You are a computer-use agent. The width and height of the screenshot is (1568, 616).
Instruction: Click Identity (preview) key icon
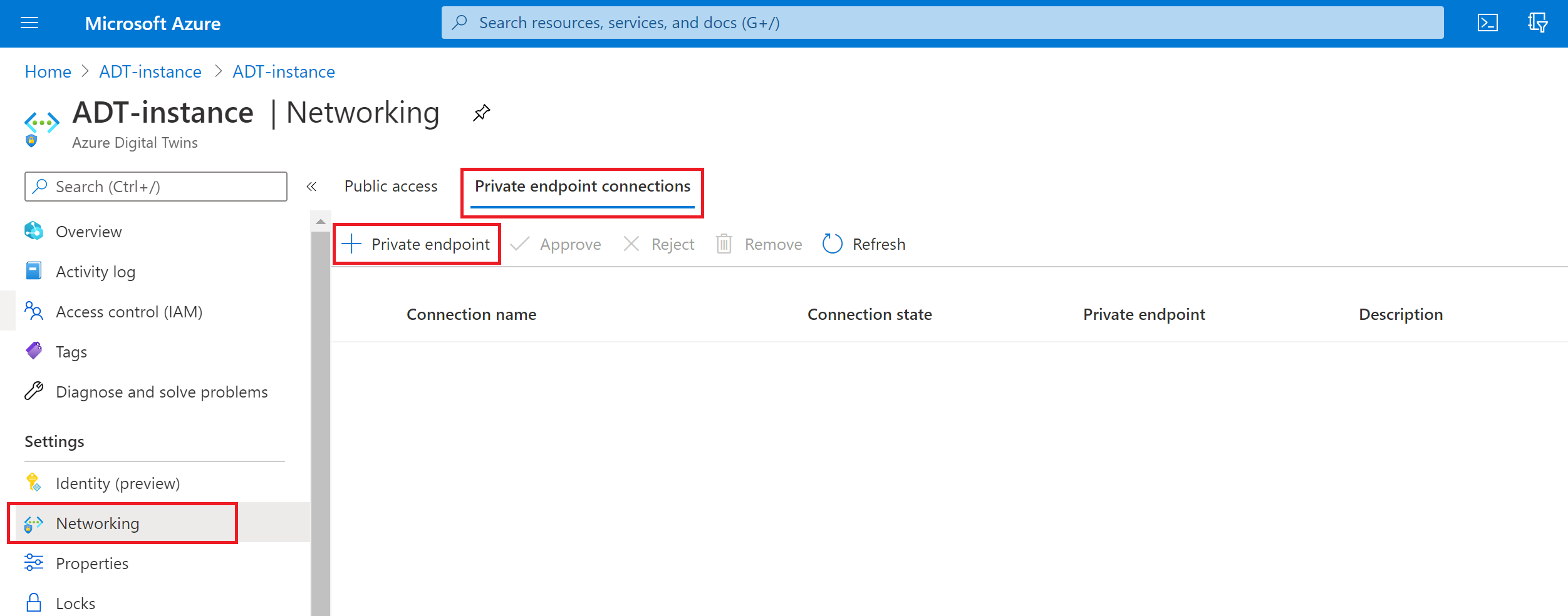pyautogui.click(x=34, y=483)
